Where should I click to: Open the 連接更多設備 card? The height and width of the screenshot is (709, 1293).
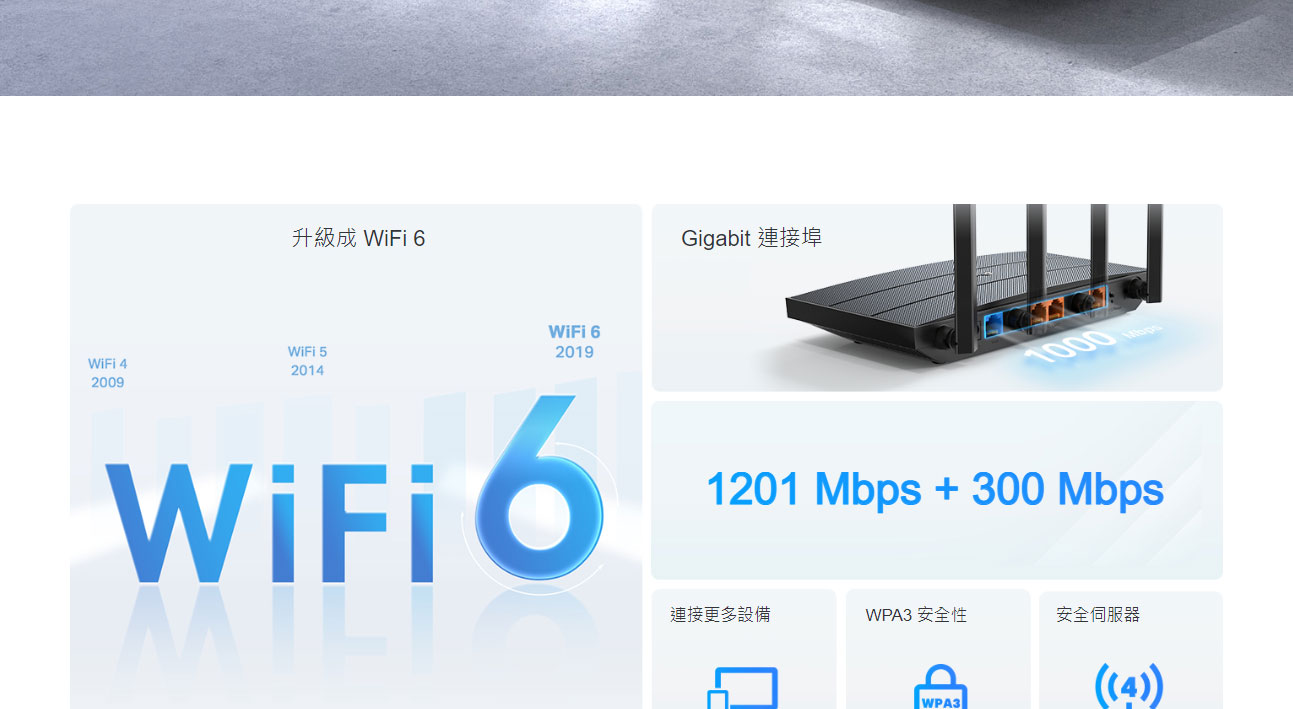click(x=743, y=649)
